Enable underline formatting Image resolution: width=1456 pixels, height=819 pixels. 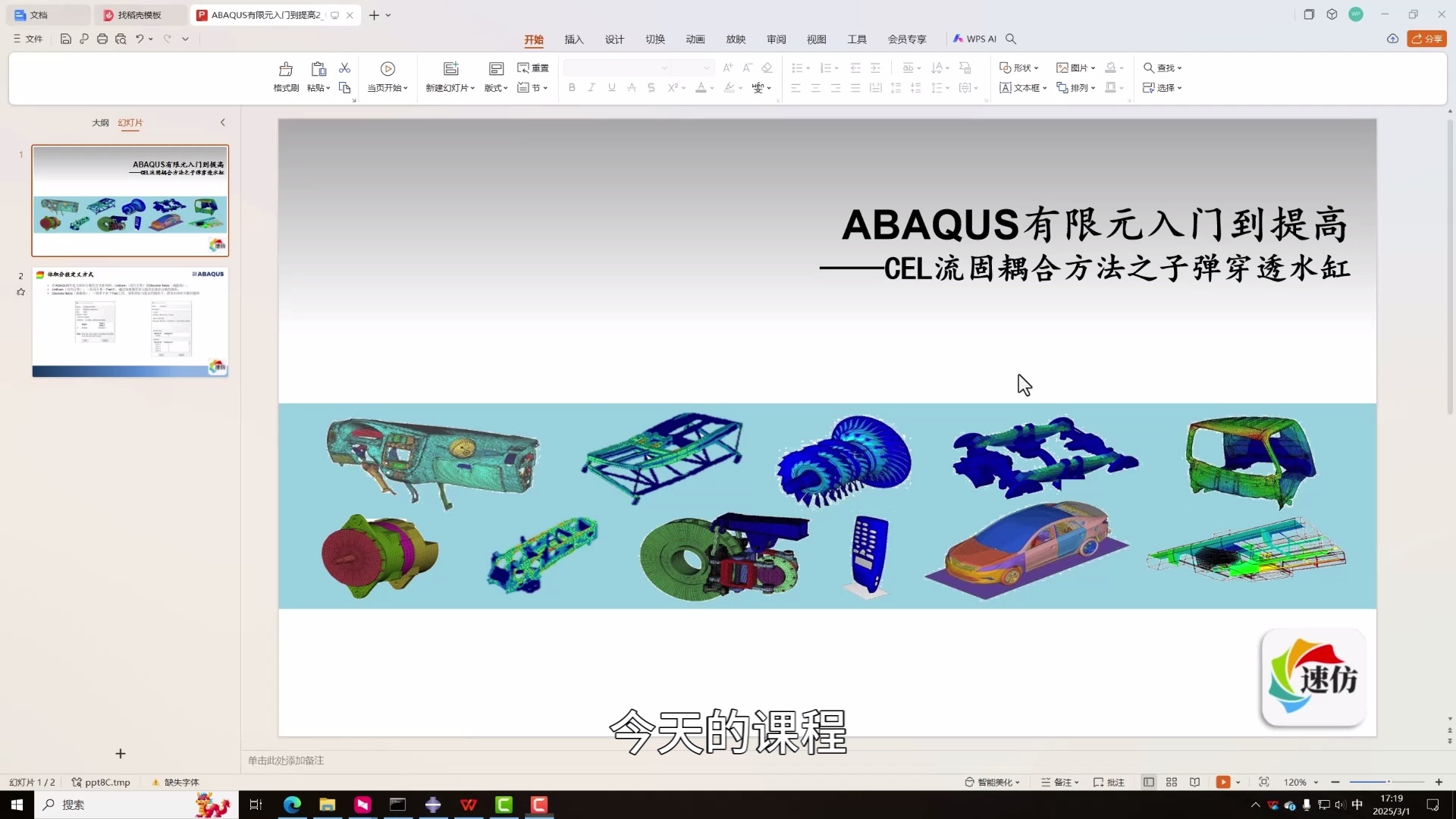[x=611, y=88]
